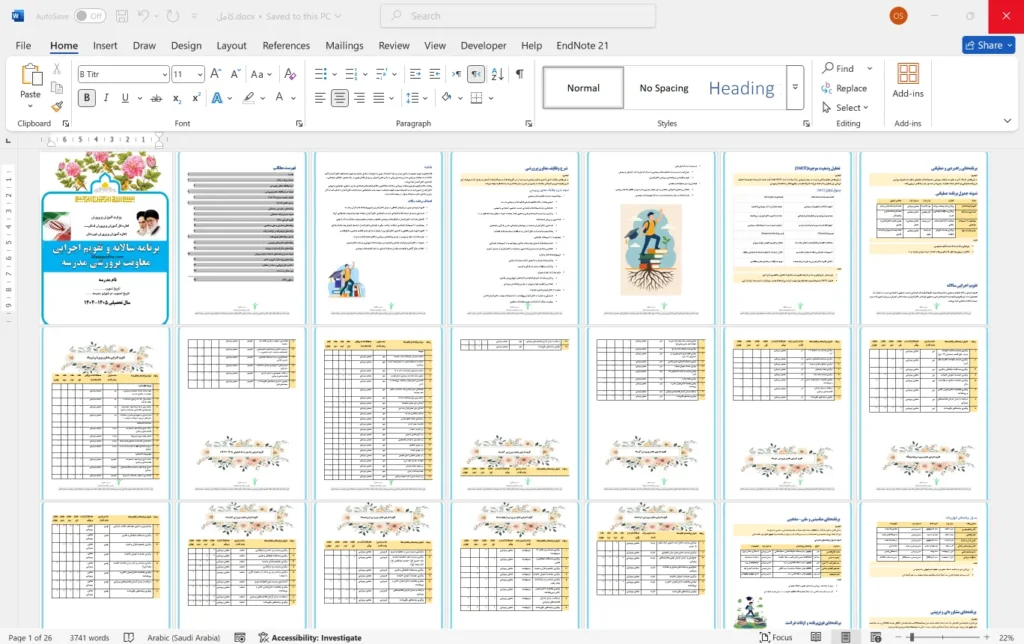The height and width of the screenshot is (644, 1024).
Task: Apply the text highlight color
Action: tap(248, 98)
